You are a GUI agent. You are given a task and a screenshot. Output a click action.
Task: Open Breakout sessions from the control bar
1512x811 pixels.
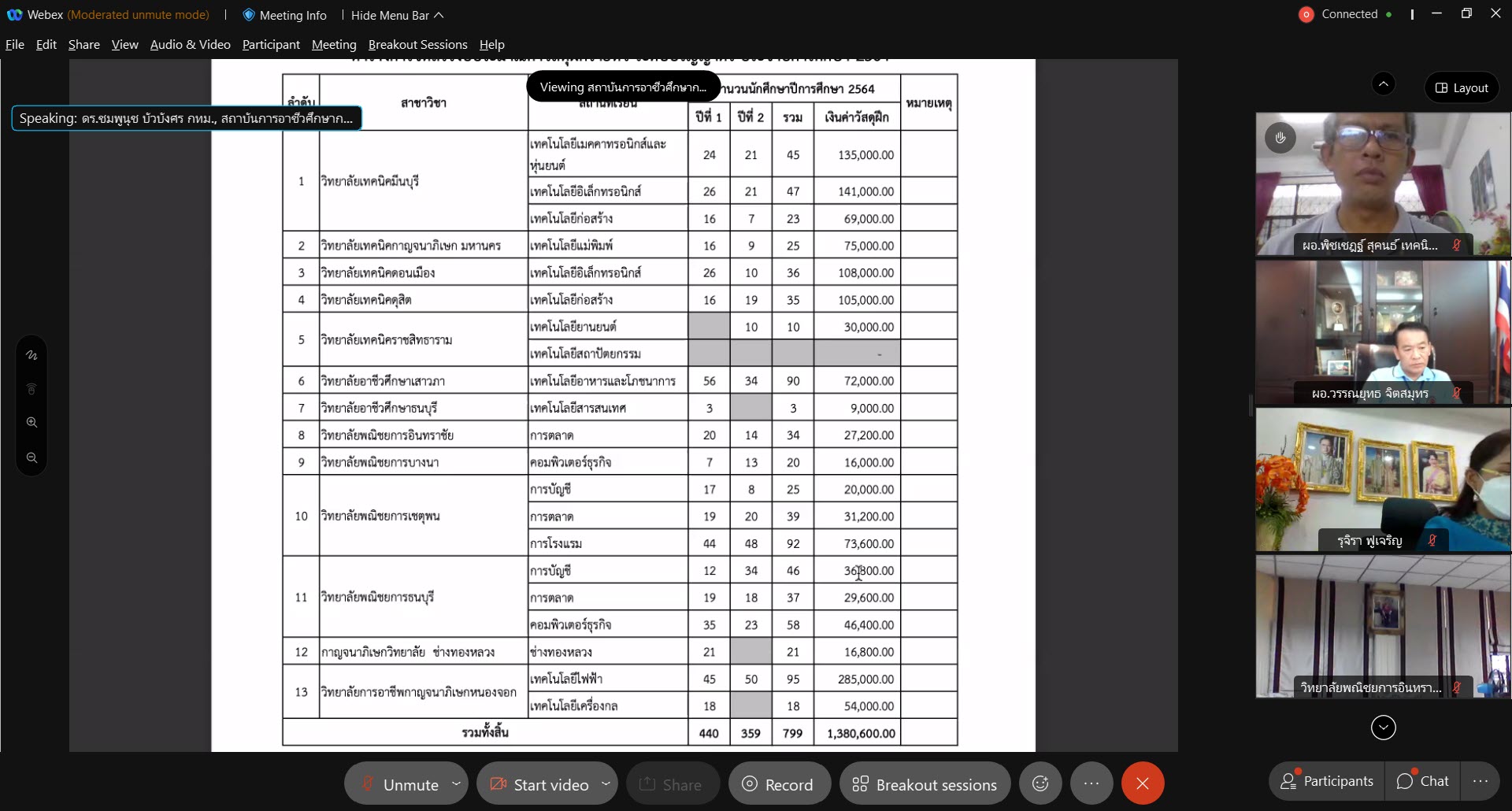tap(925, 784)
